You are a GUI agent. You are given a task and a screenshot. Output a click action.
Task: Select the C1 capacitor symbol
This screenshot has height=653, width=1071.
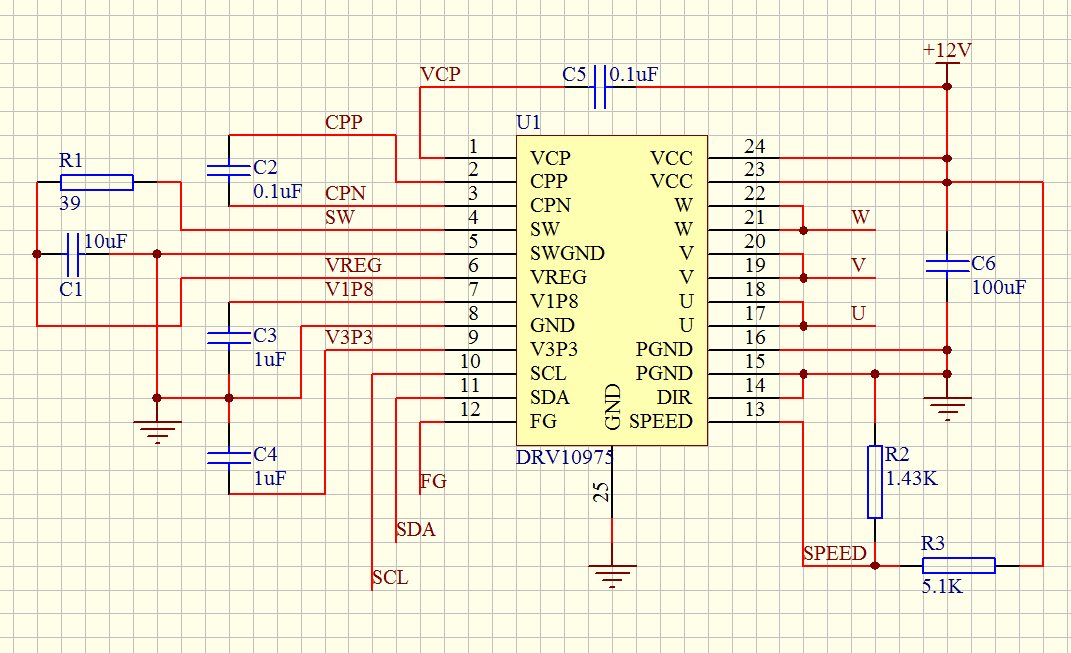point(73,254)
